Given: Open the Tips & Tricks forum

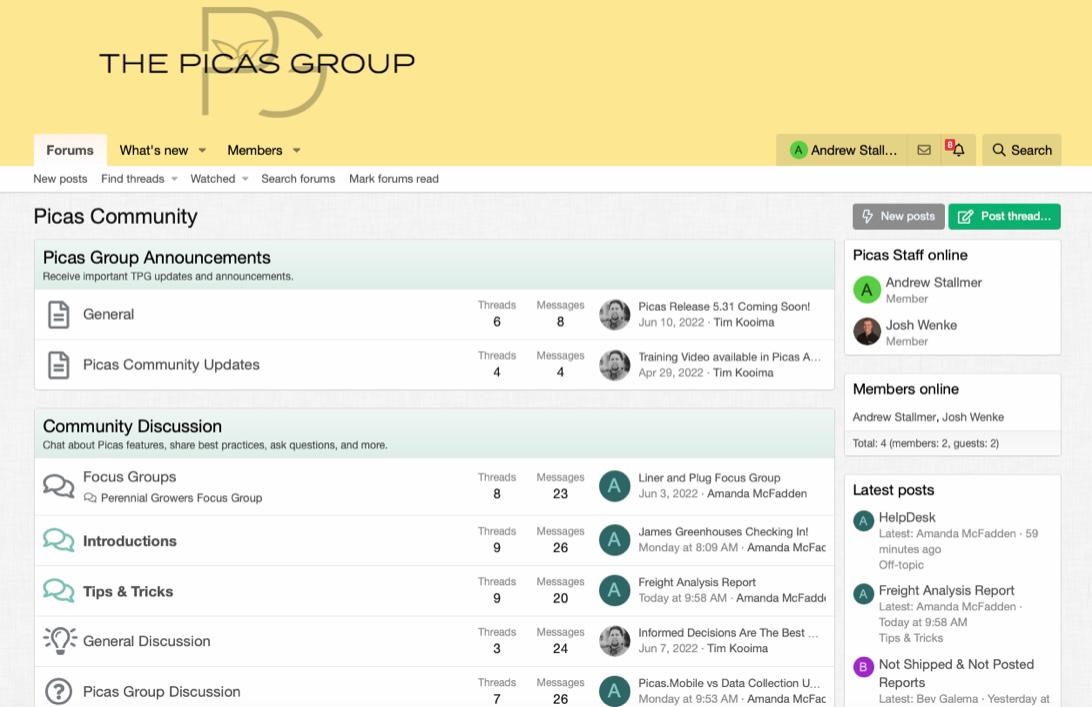Looking at the screenshot, I should pos(128,591).
